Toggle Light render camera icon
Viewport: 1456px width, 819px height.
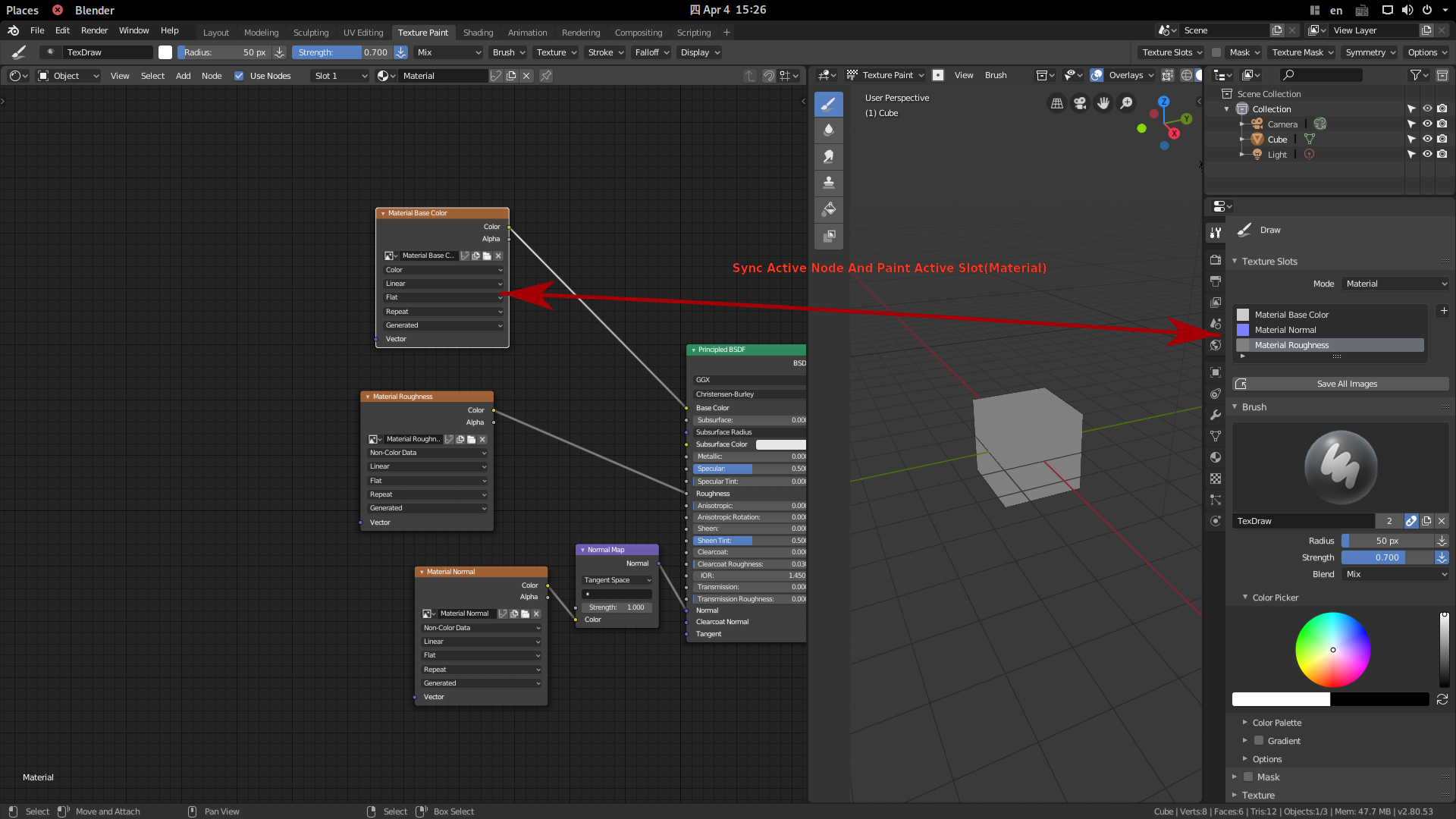(1442, 154)
